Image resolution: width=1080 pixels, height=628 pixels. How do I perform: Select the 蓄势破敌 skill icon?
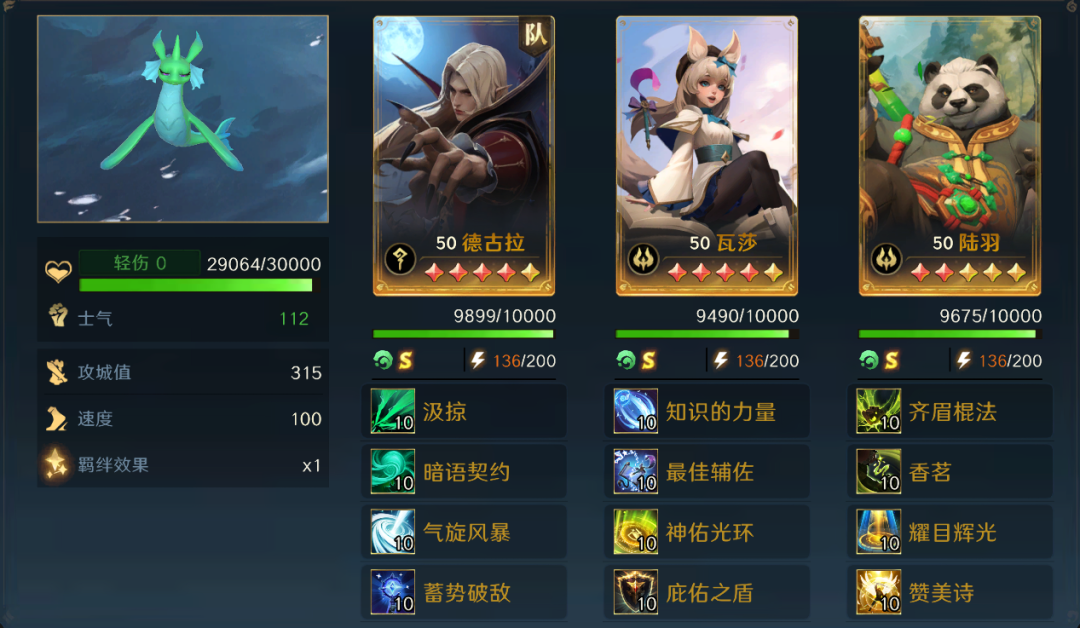click(393, 592)
